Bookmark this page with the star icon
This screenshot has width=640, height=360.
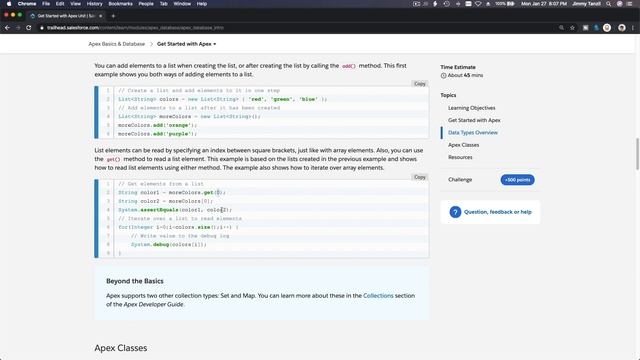pos(572,28)
